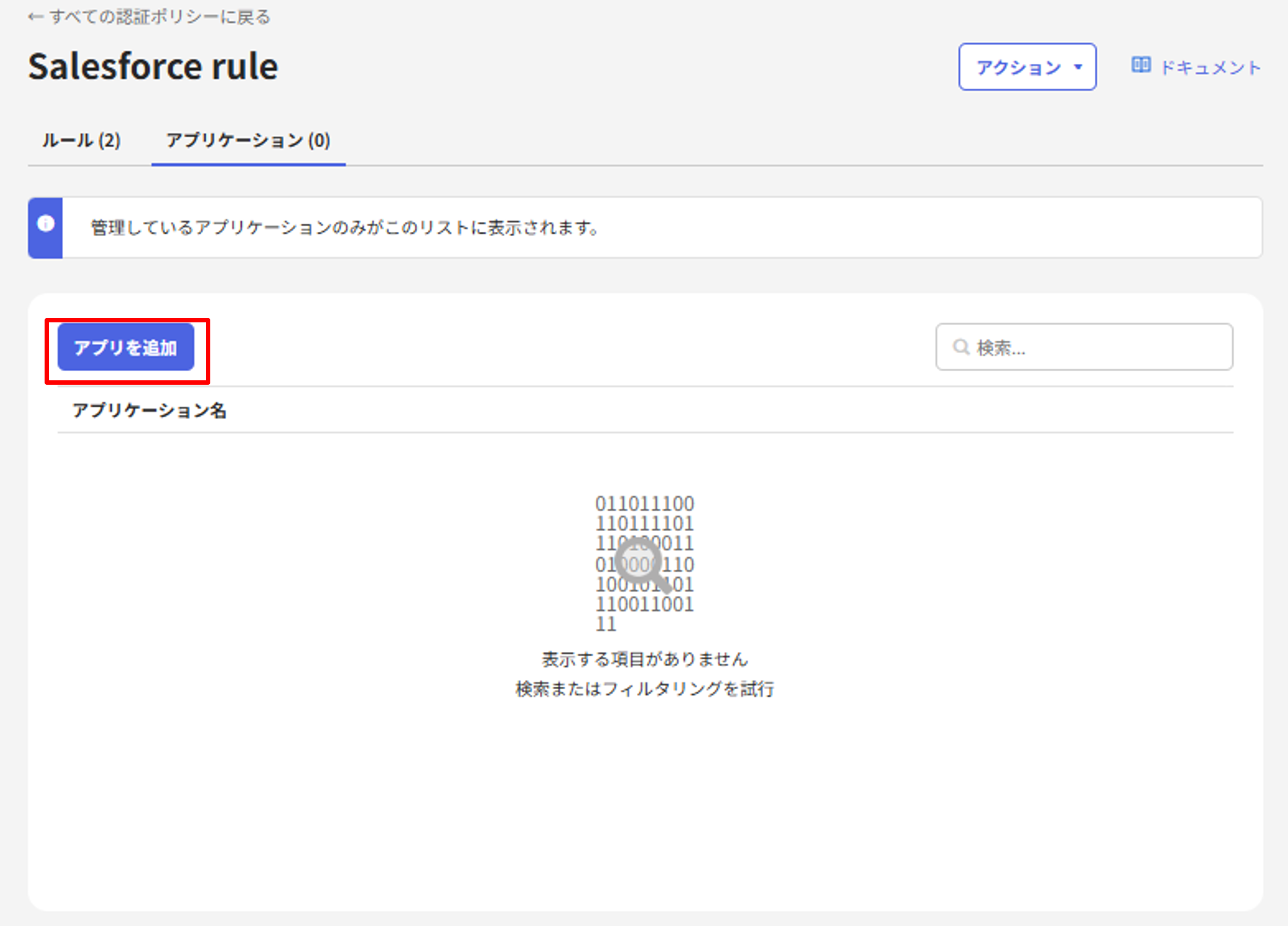Click the dropdown caret on the アクション button

click(x=1078, y=67)
